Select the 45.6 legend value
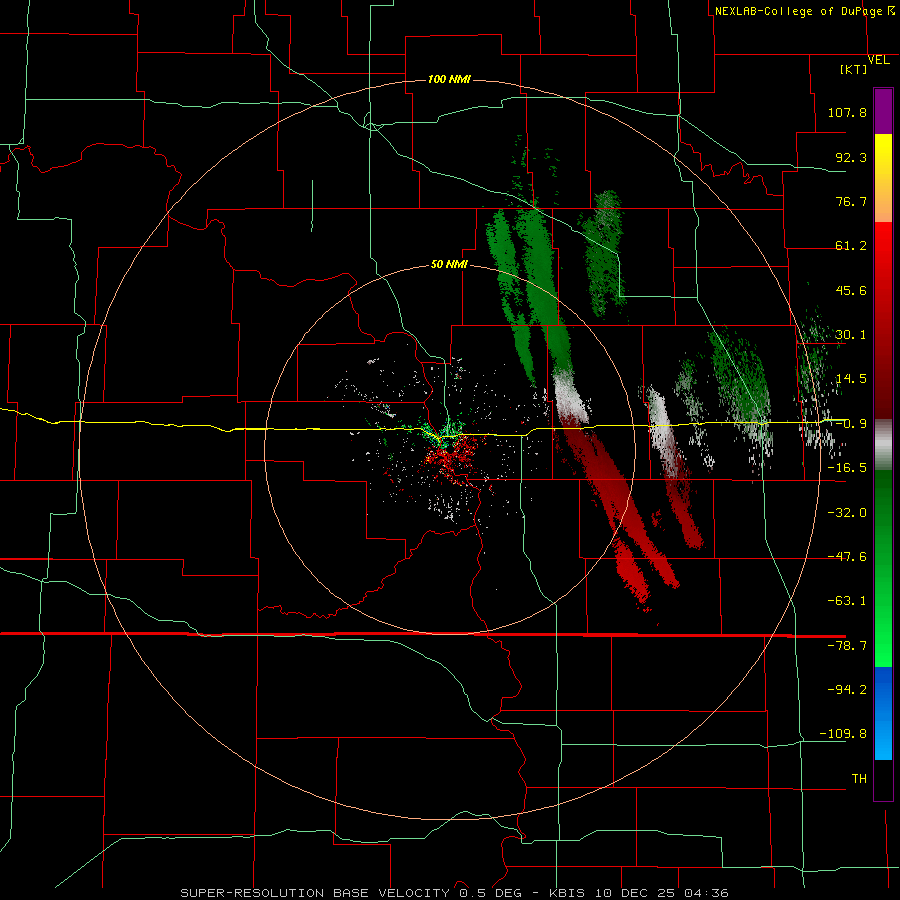This screenshot has width=900, height=900. [x=851, y=290]
